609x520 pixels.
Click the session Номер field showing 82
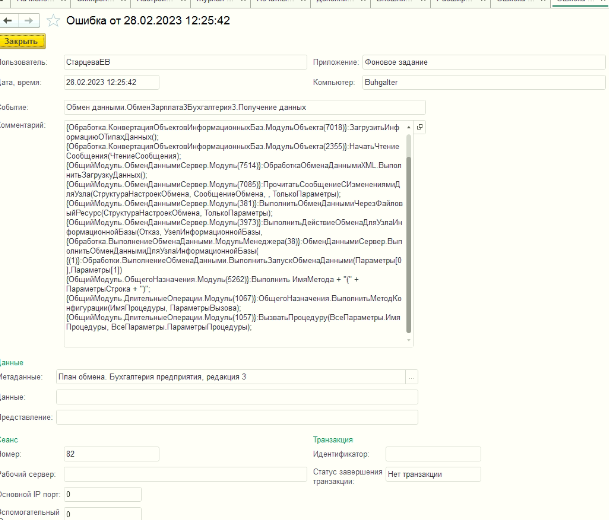(100, 454)
